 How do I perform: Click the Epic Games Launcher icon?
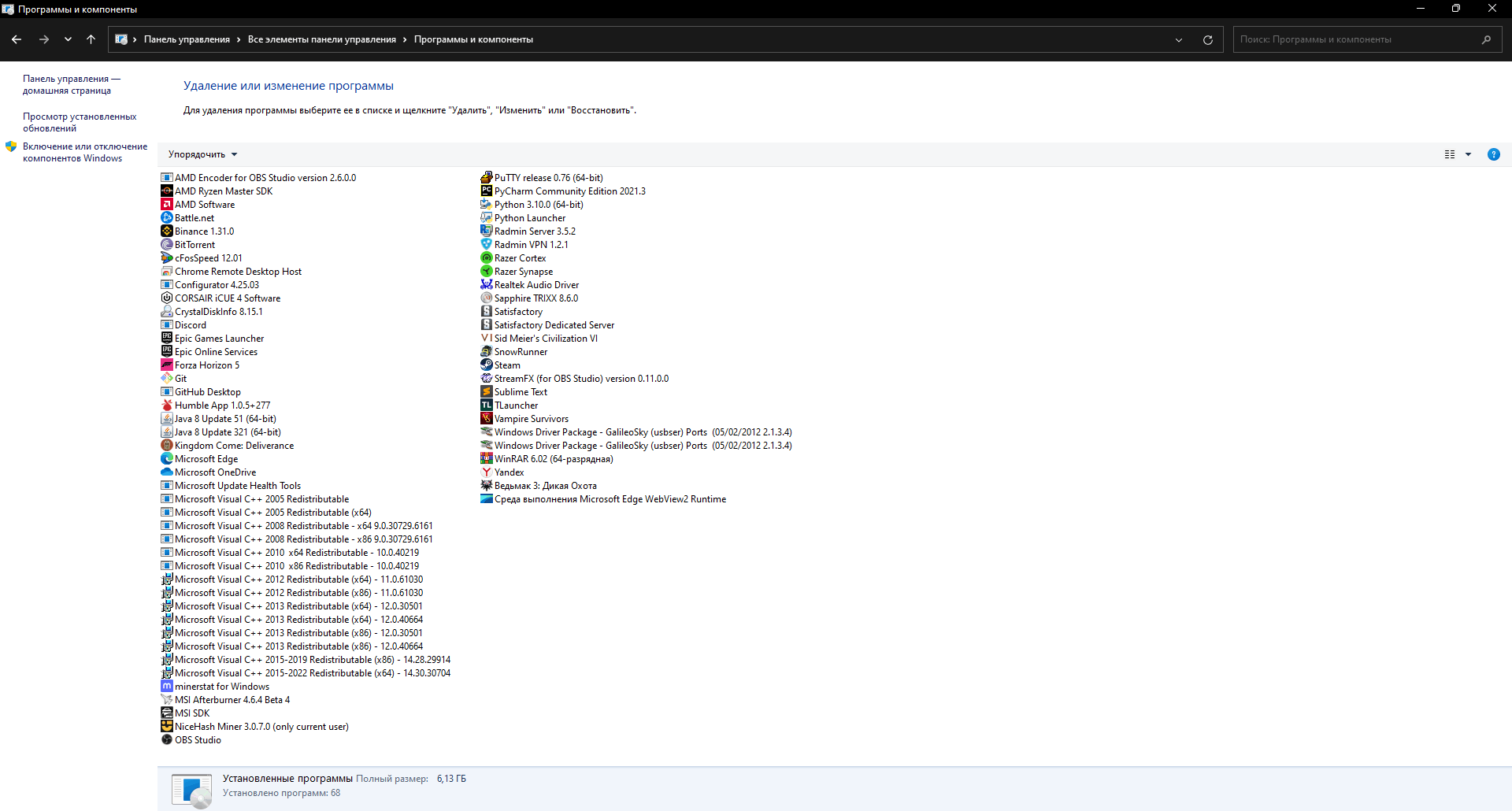[x=166, y=339]
